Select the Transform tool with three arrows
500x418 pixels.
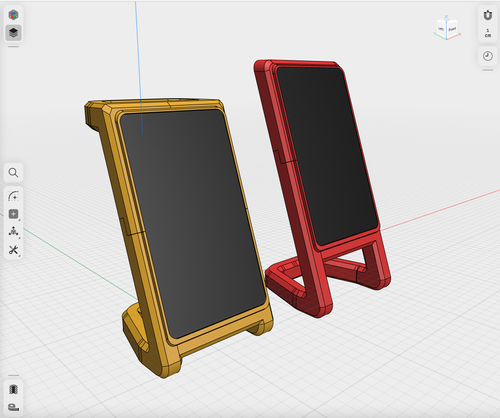(x=13, y=232)
